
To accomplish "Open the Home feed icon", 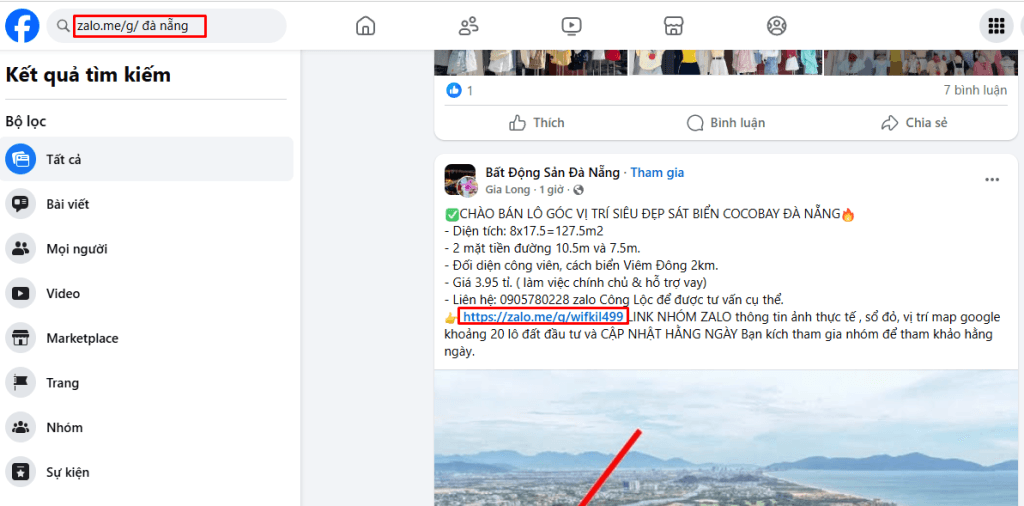I will (366, 26).
